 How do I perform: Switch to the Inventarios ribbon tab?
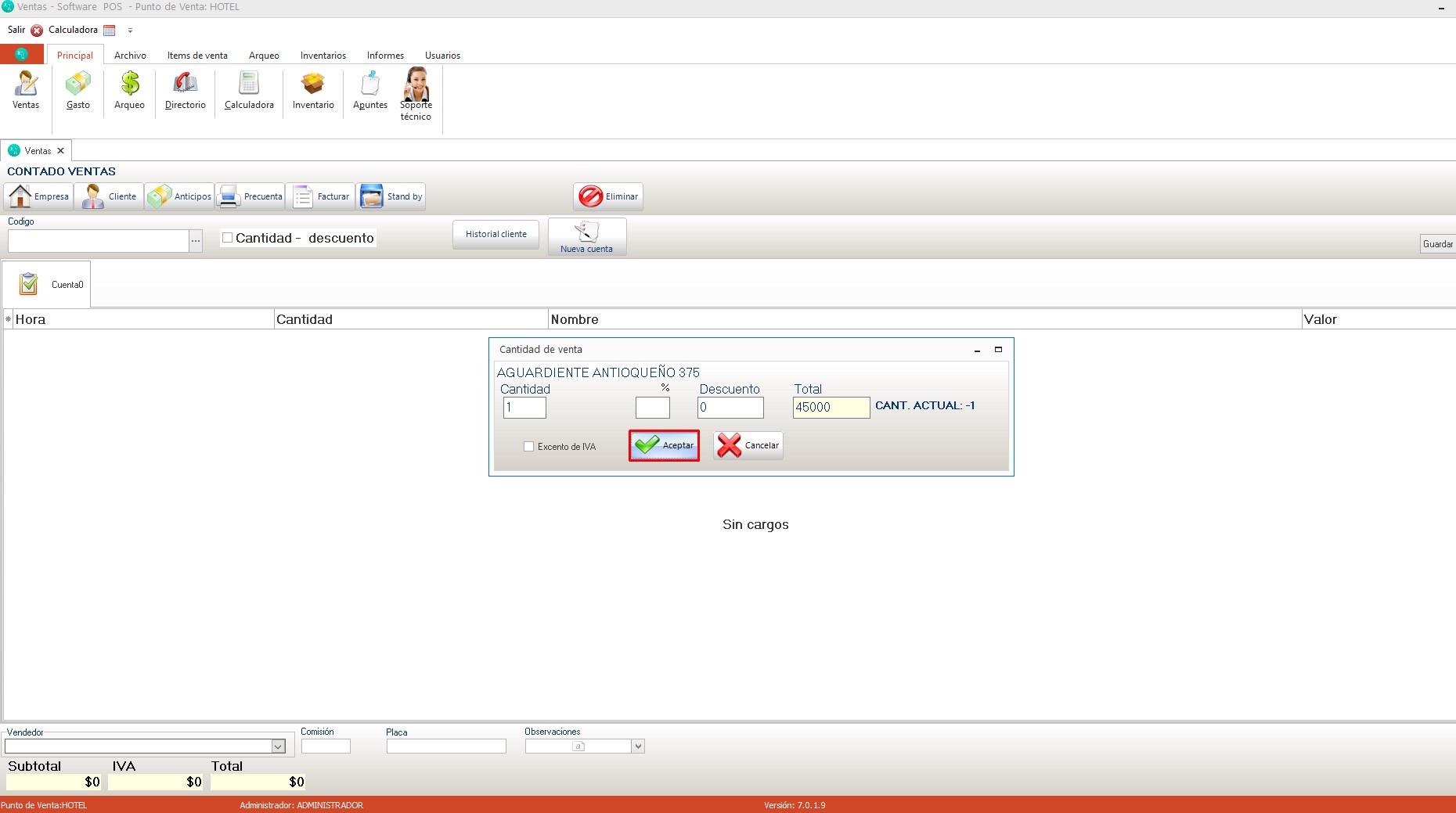coord(323,56)
